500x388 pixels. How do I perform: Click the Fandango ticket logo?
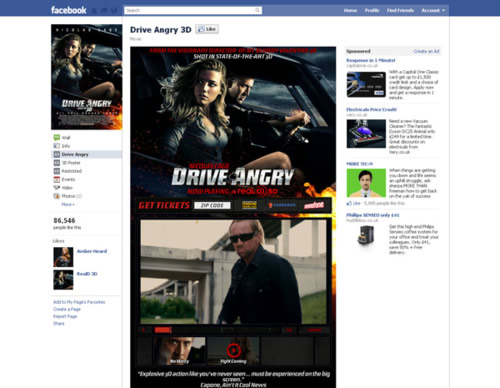(282, 205)
